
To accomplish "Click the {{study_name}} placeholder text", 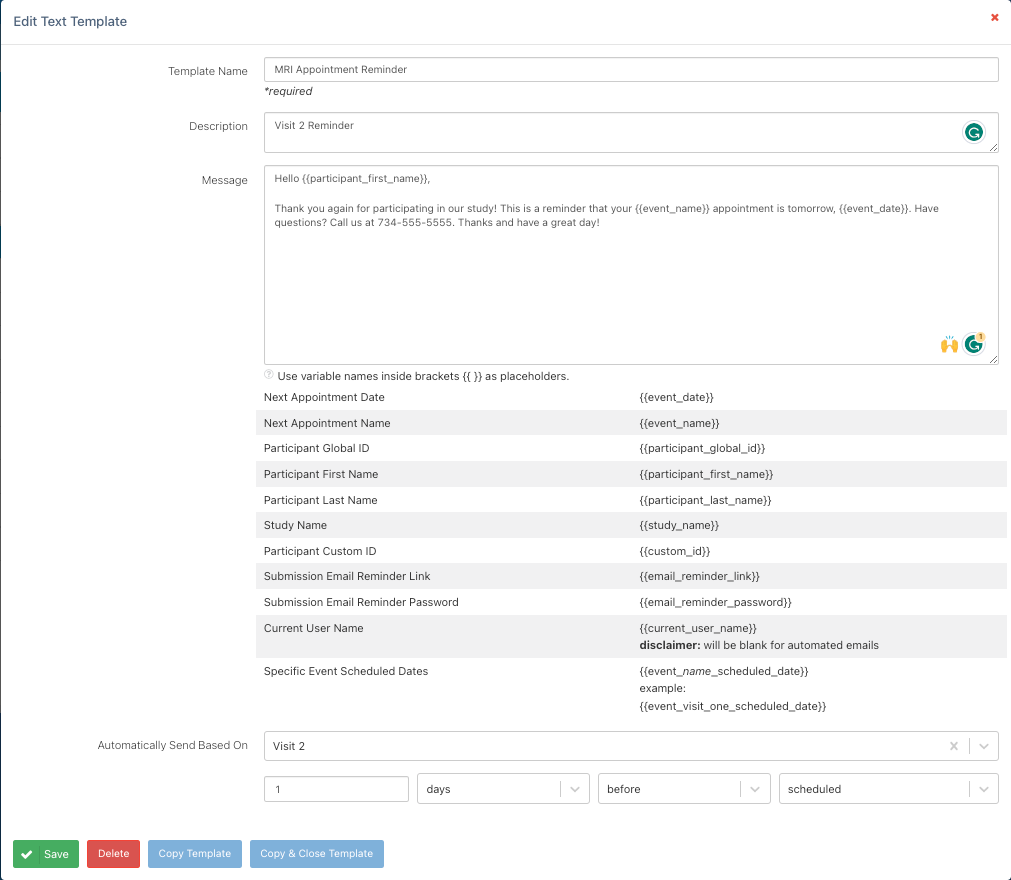I will 679,525.
